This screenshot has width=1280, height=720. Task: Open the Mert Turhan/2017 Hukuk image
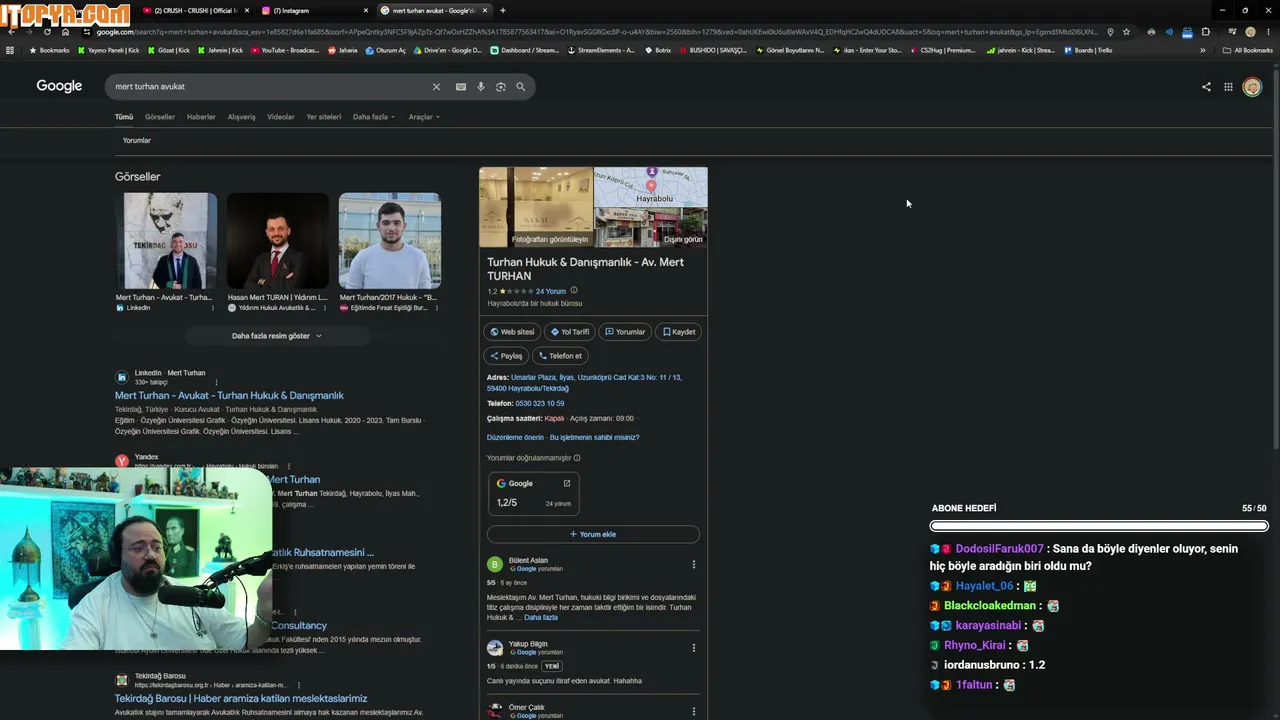(390, 241)
